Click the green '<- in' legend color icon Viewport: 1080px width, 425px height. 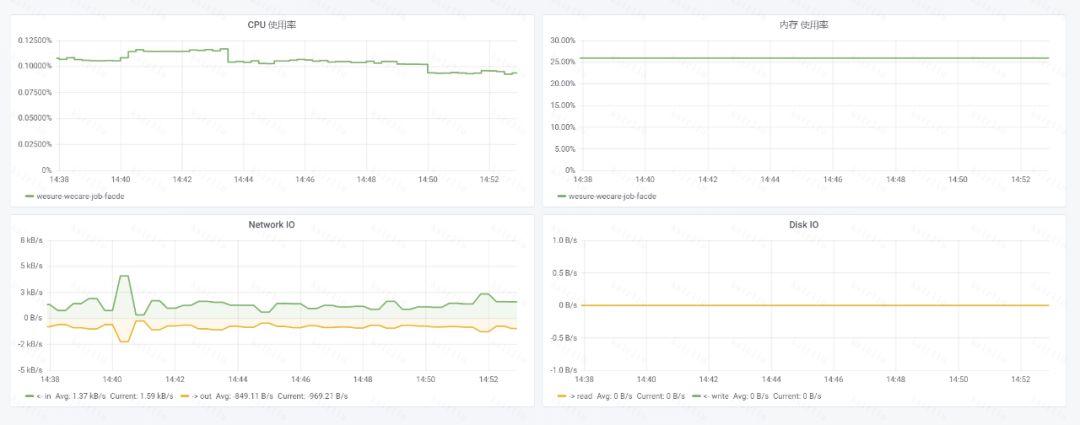tap(30, 396)
